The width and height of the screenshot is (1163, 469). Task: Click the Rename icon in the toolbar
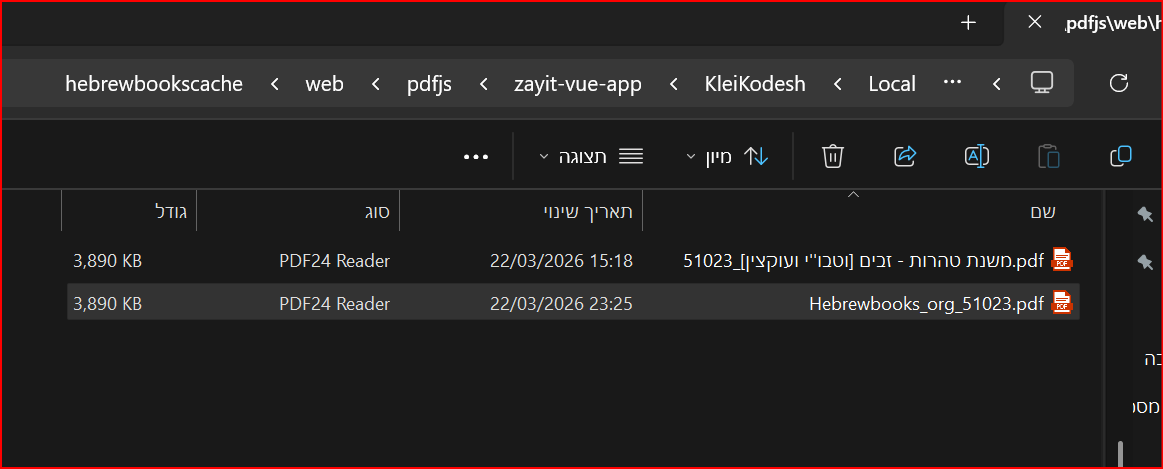coord(976,156)
